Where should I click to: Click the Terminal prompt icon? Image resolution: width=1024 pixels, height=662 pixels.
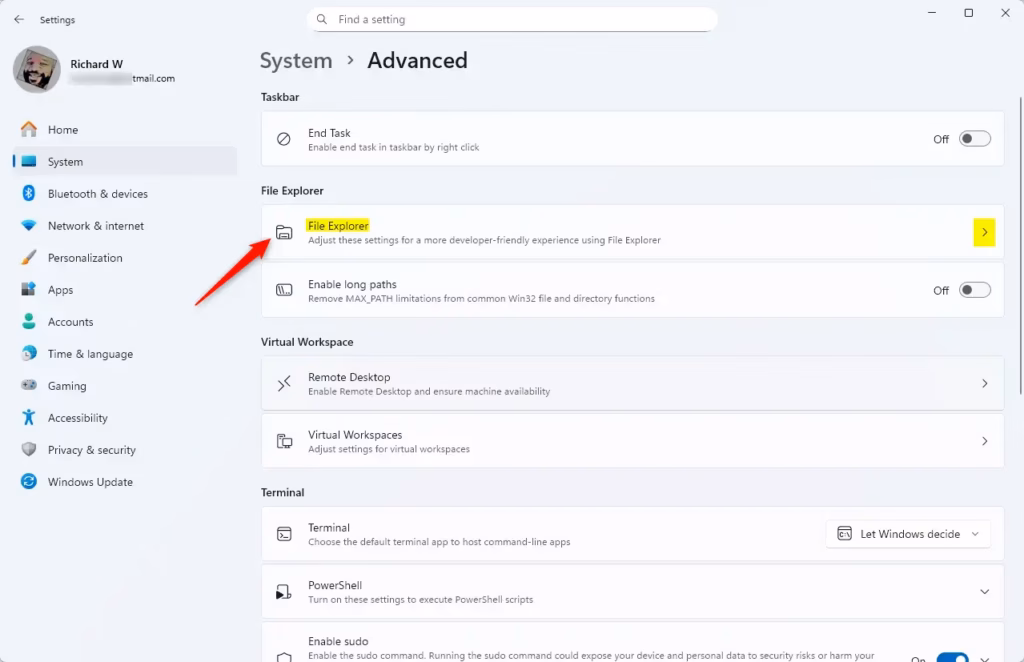coord(284,534)
